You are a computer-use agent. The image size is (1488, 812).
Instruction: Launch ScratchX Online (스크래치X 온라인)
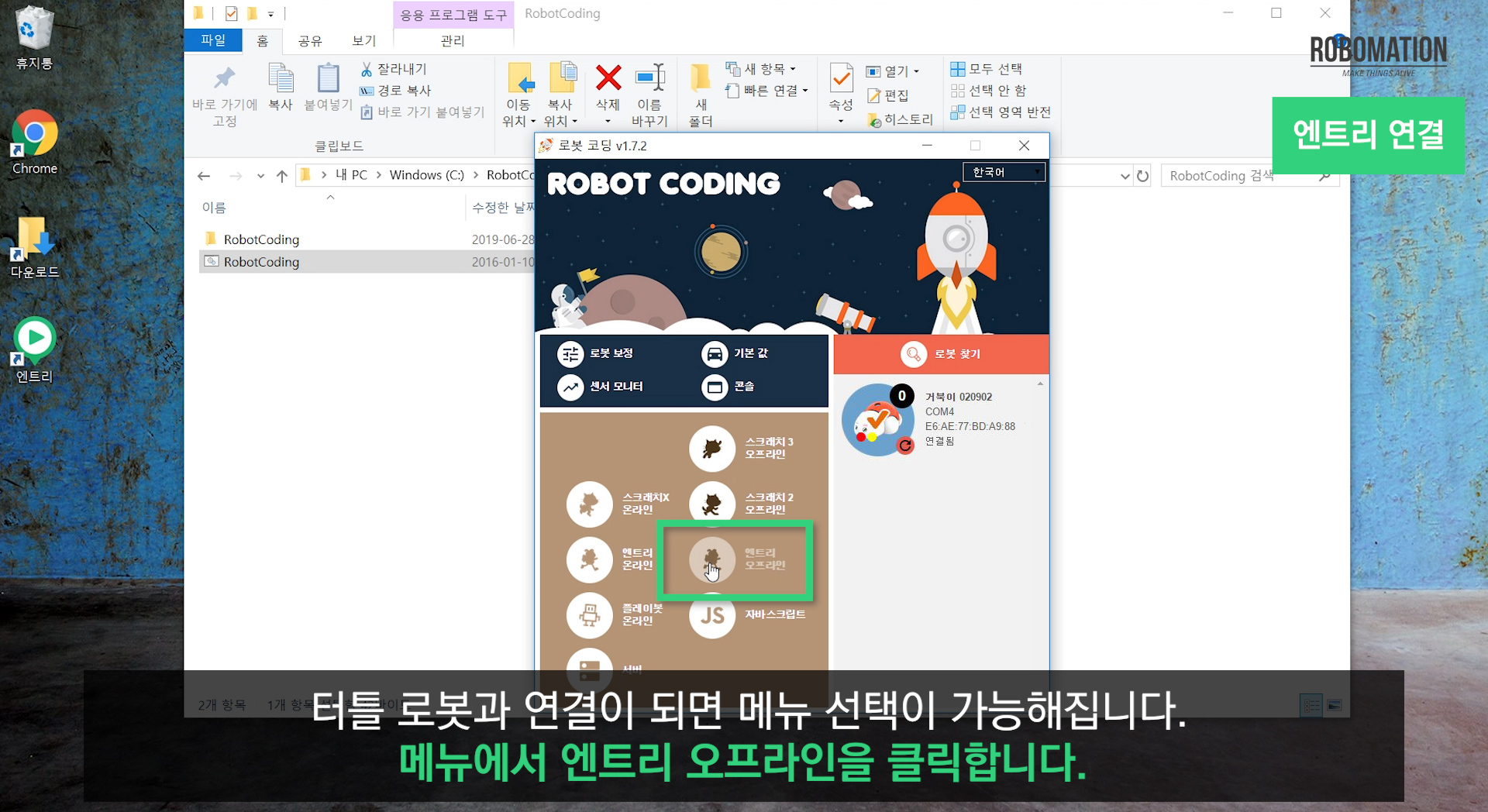tap(618, 504)
